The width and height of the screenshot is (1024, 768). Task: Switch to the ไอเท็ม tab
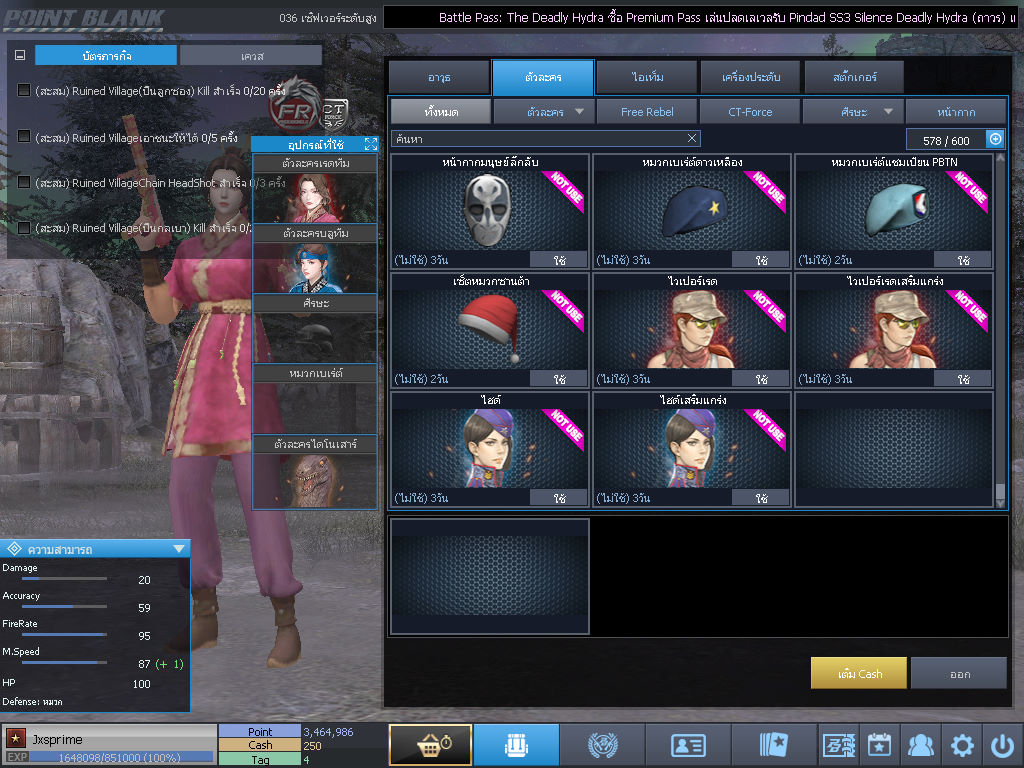[x=647, y=77]
